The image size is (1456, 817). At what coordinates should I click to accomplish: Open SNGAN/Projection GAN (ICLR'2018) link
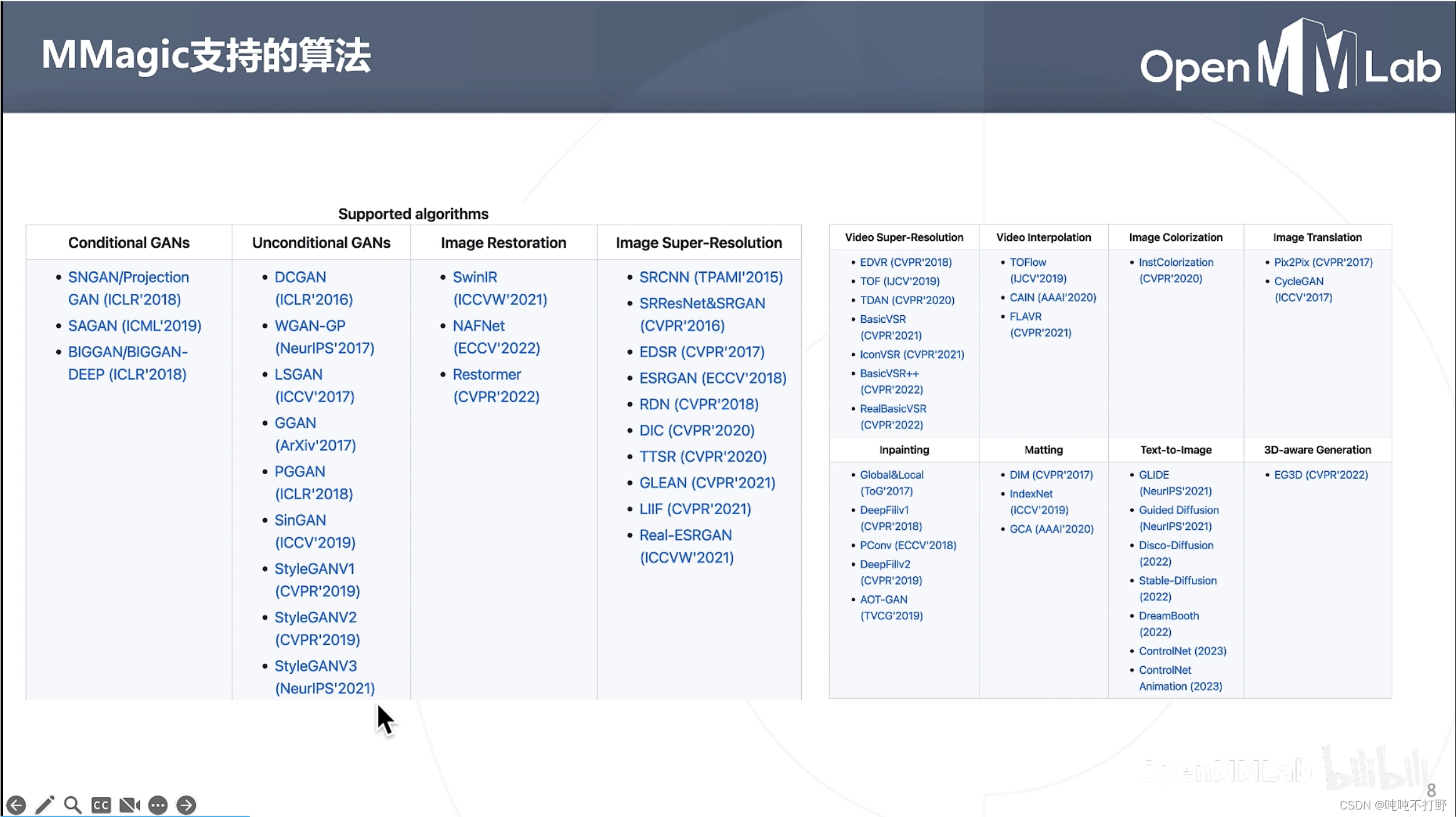point(128,288)
